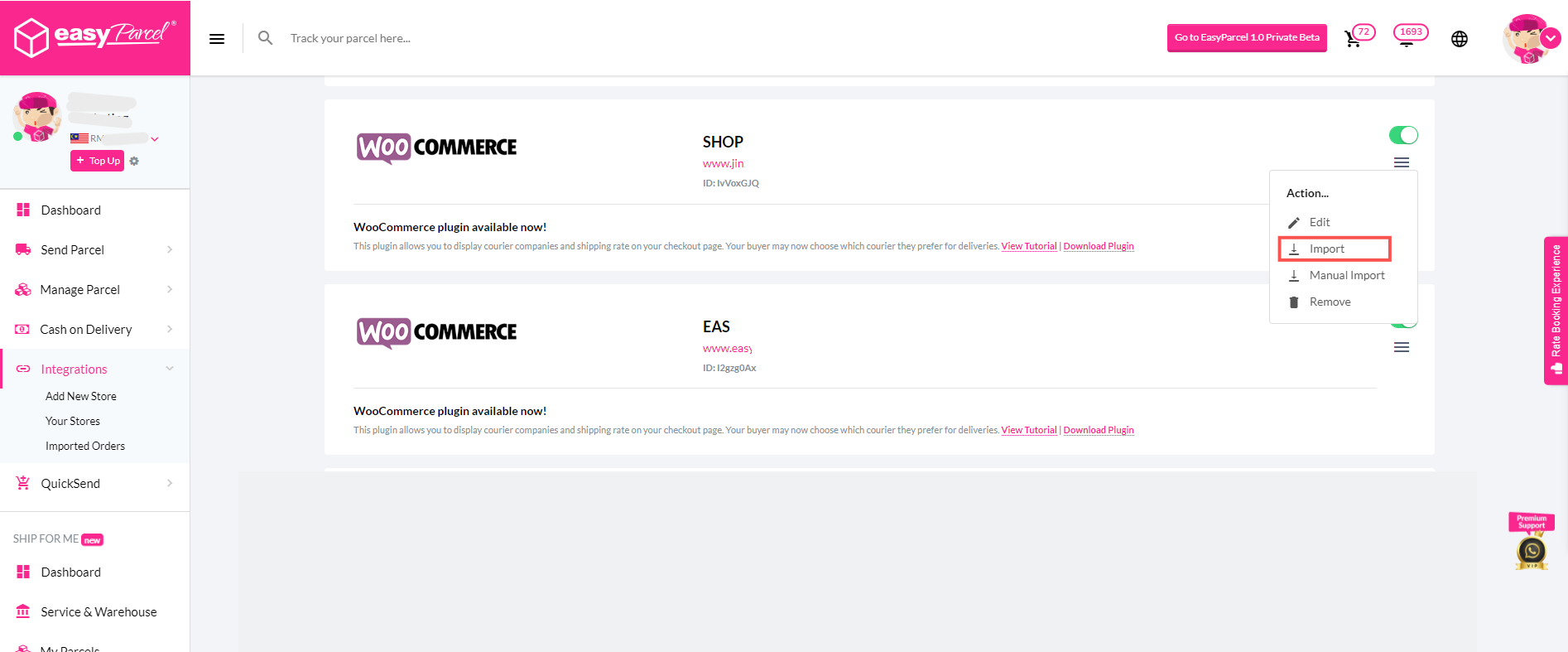This screenshot has height=652, width=1568.
Task: Click the EAS store name
Action: click(x=716, y=326)
